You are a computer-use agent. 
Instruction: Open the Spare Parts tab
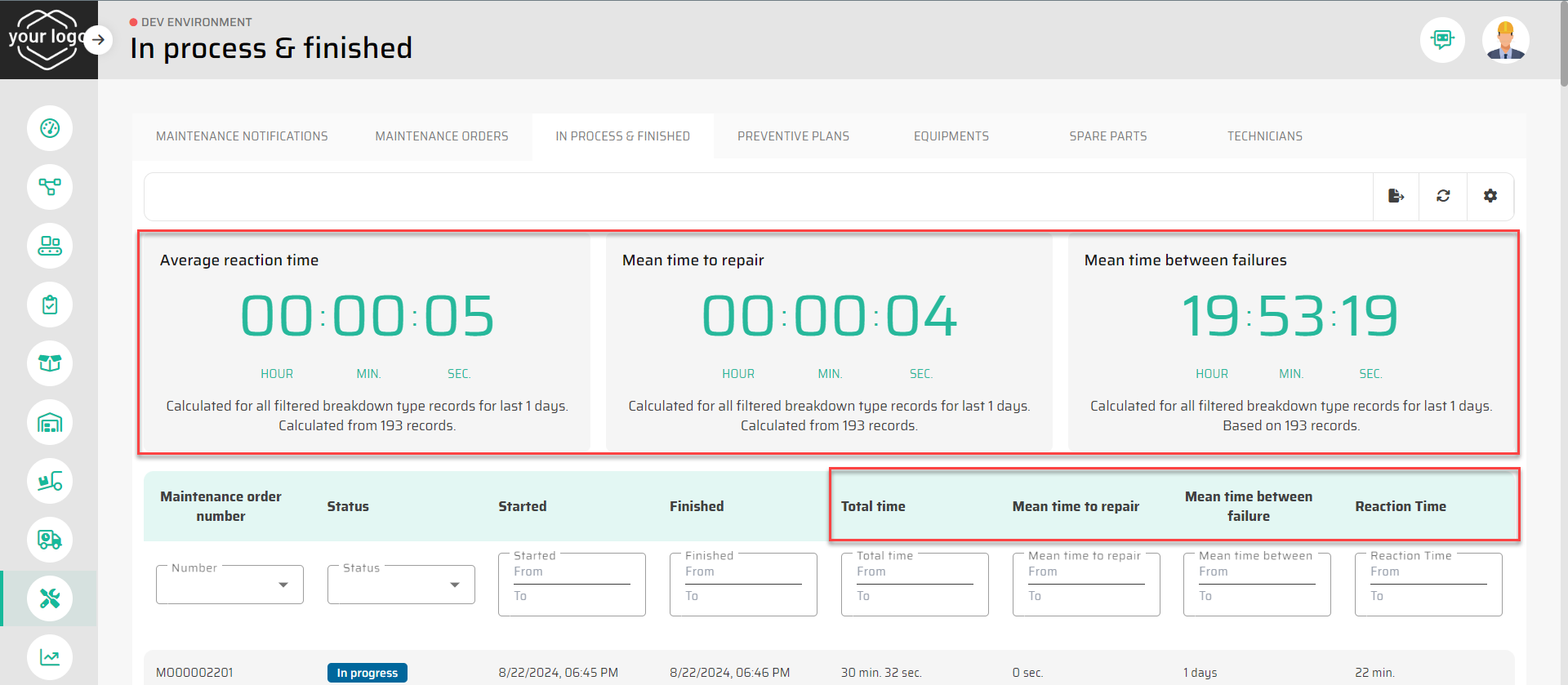point(1107,136)
